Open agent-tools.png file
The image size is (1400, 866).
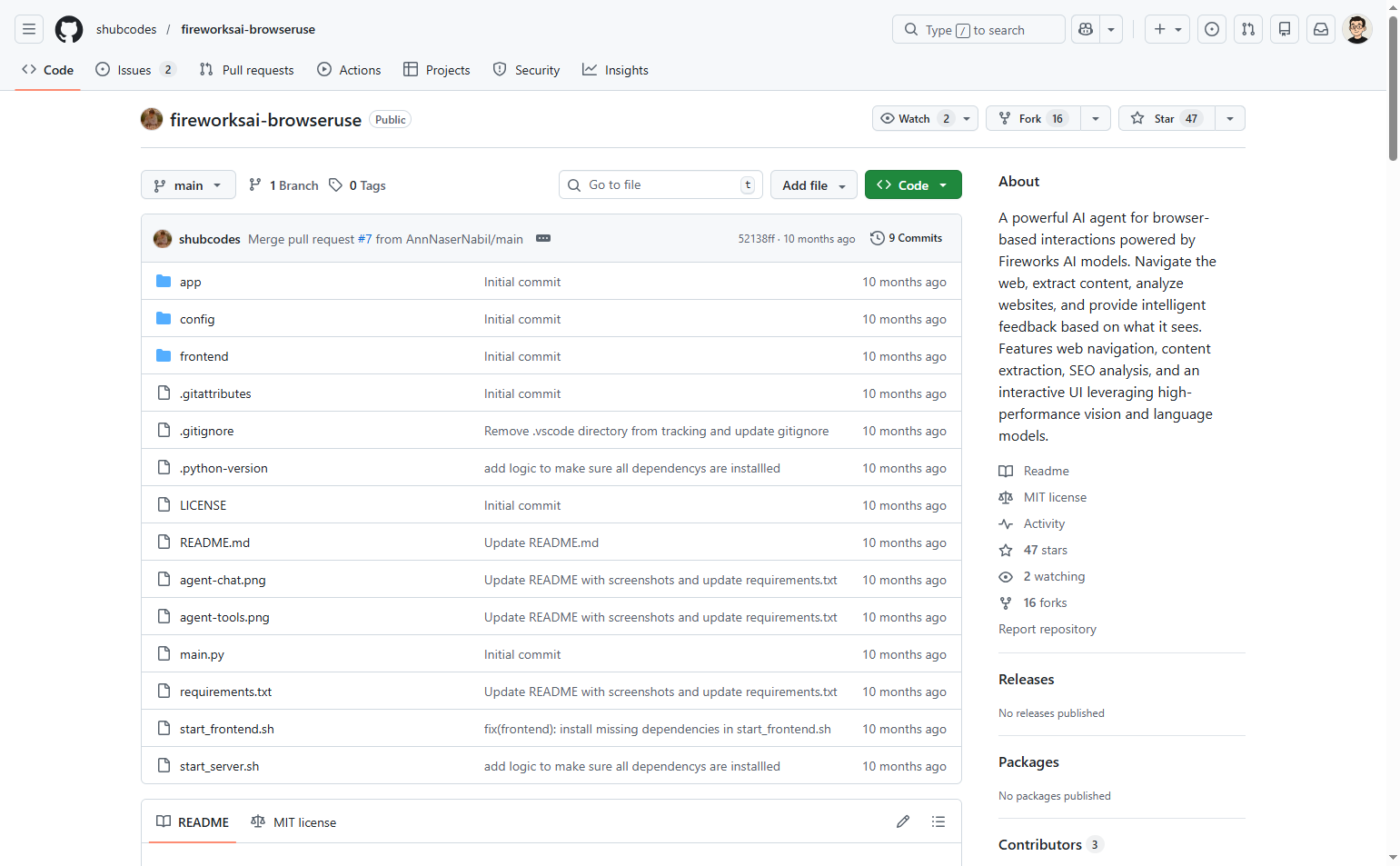point(224,617)
